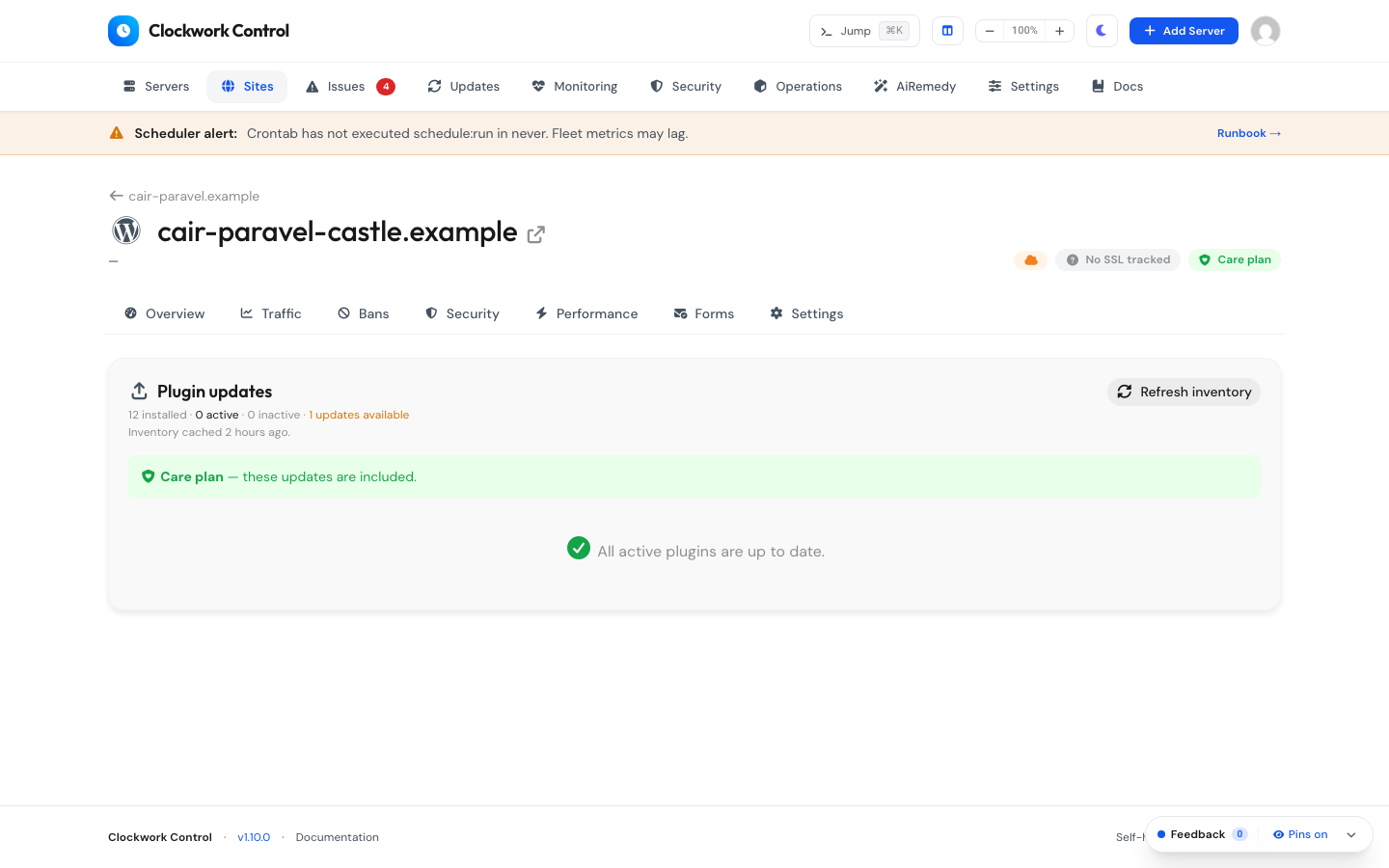Viewport: 1389px width, 868px height.
Task: Go back to cair-paravel.example
Action: click(x=184, y=196)
